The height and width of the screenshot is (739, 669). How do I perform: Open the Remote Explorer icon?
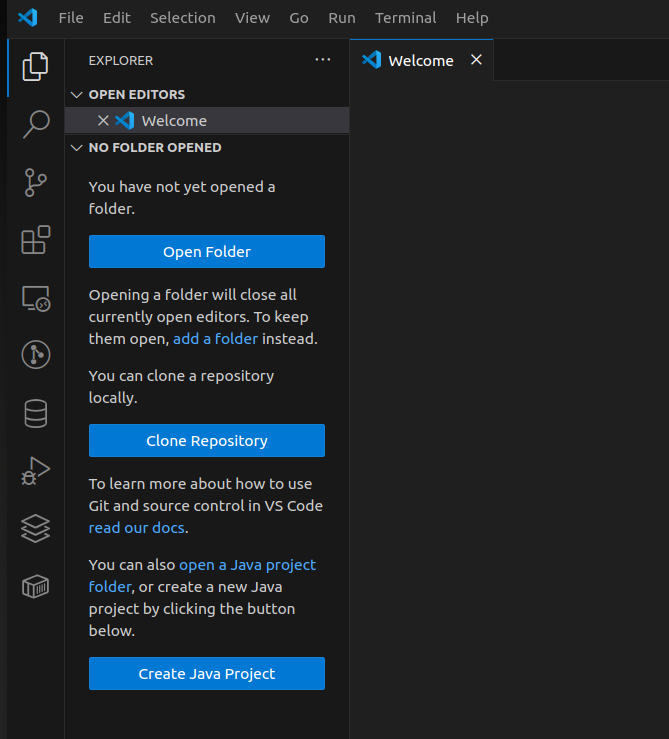[x=35, y=298]
